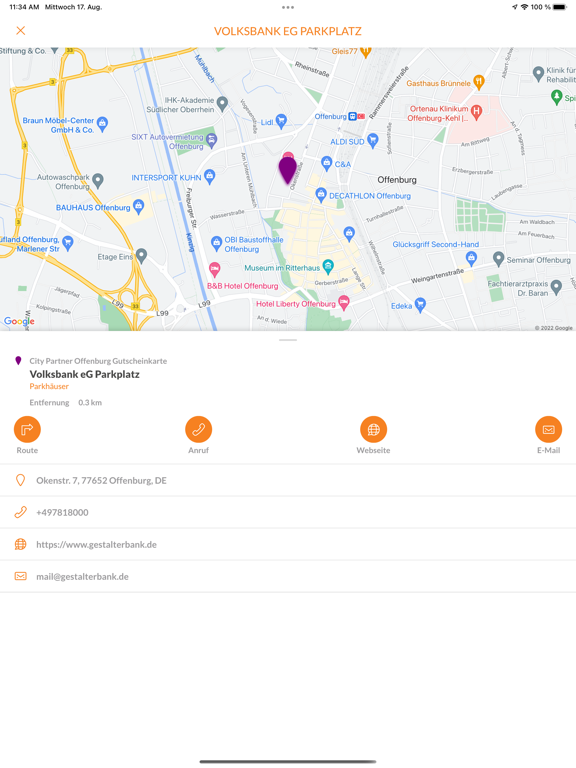Open https://www.gestalterbank.de link
Image resolution: width=576 pixels, height=768 pixels.
(288, 545)
